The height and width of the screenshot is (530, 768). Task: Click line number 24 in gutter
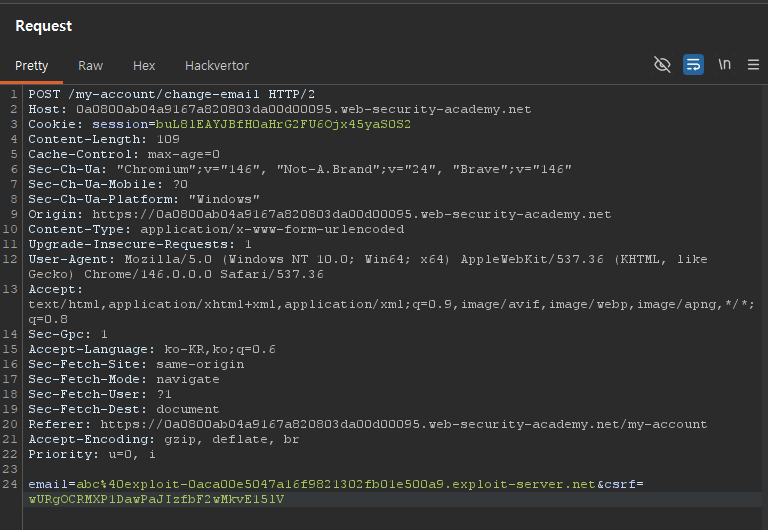(x=13, y=484)
